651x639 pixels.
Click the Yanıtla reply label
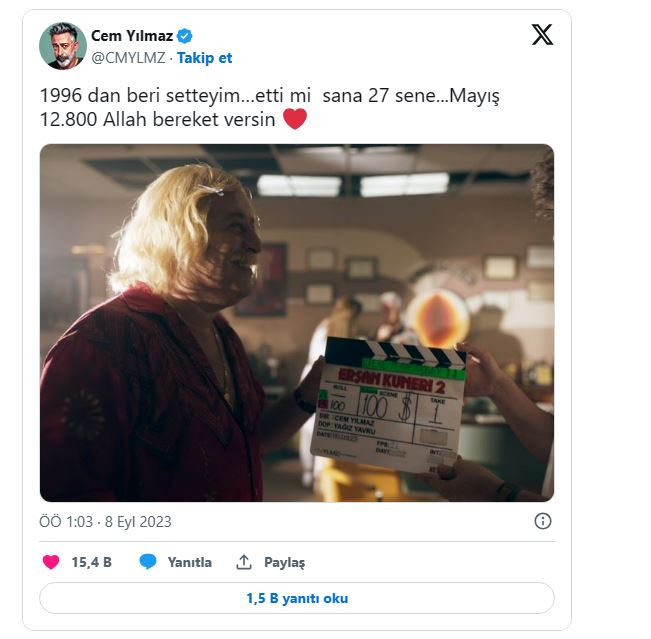click(189, 562)
